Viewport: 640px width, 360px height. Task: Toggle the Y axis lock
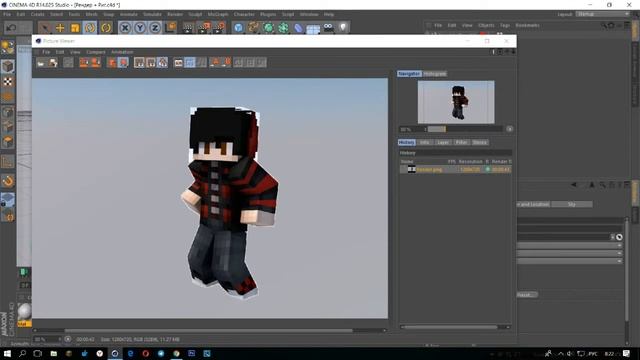140,28
